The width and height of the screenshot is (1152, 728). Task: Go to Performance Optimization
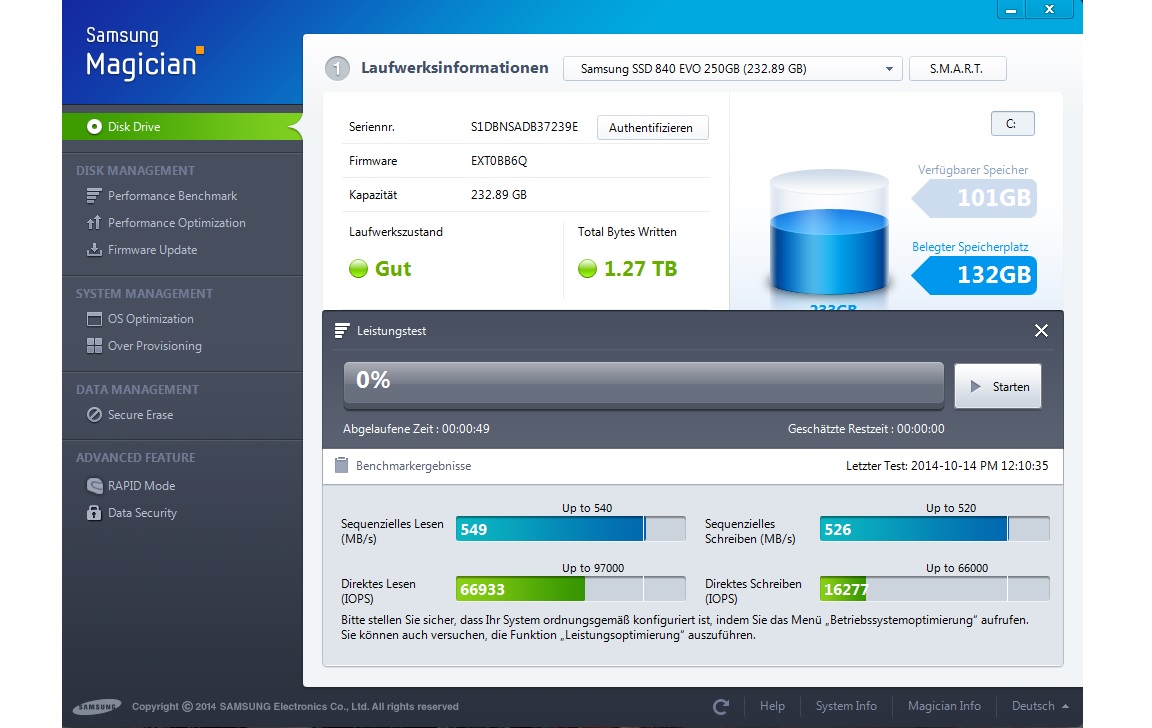pos(176,223)
